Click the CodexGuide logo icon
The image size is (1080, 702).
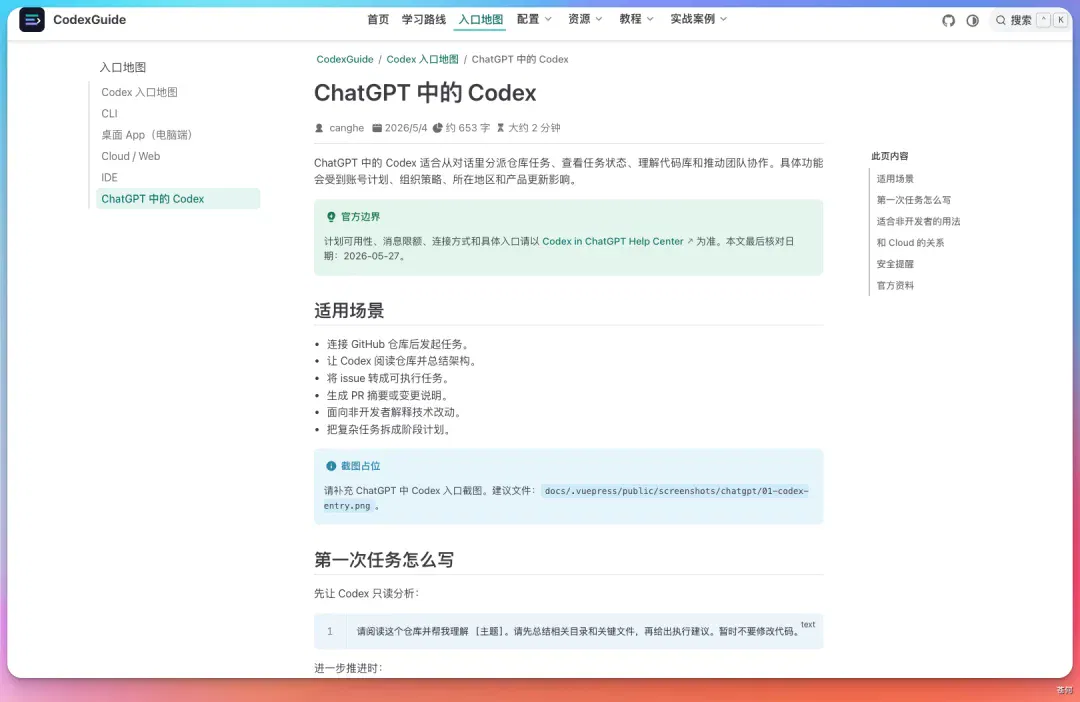[x=32, y=20]
